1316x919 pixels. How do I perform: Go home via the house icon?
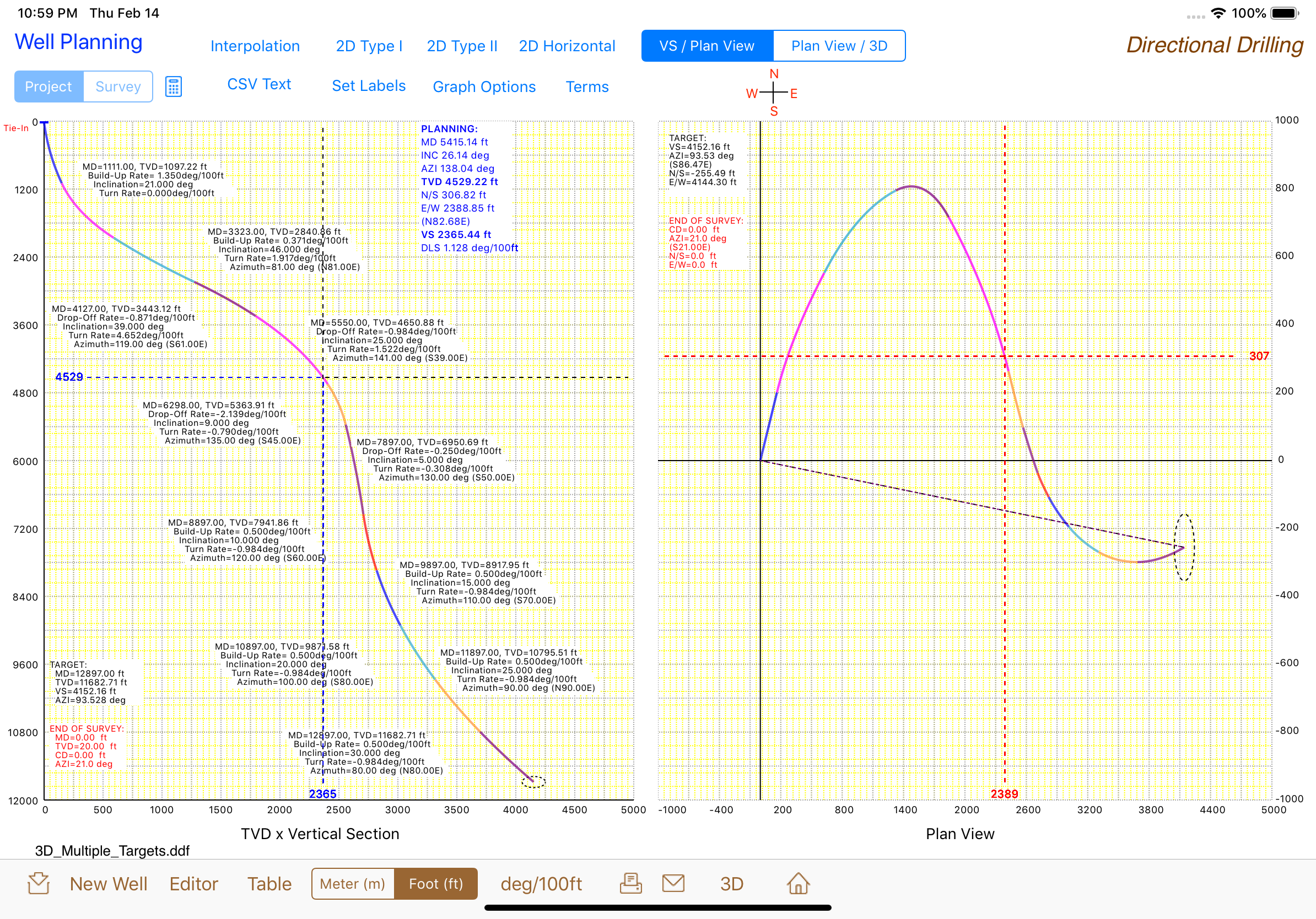click(798, 884)
